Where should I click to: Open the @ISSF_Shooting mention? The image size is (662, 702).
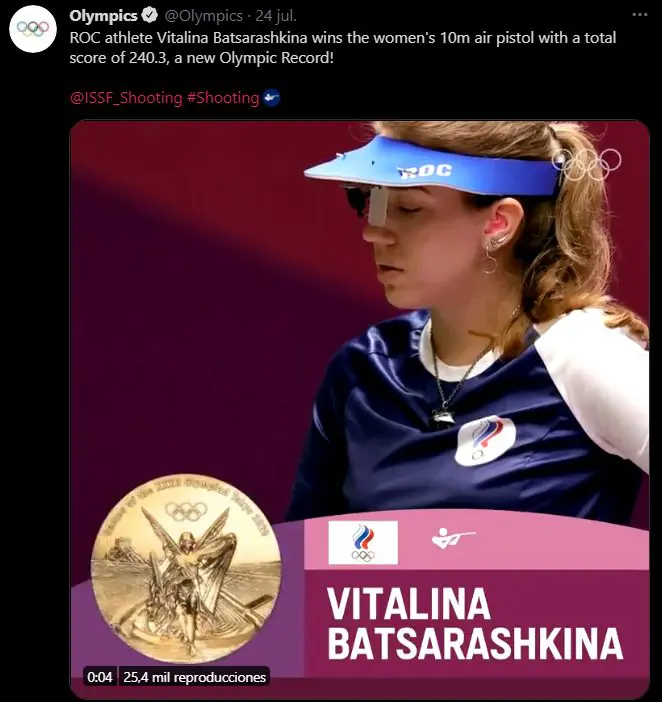pos(126,98)
